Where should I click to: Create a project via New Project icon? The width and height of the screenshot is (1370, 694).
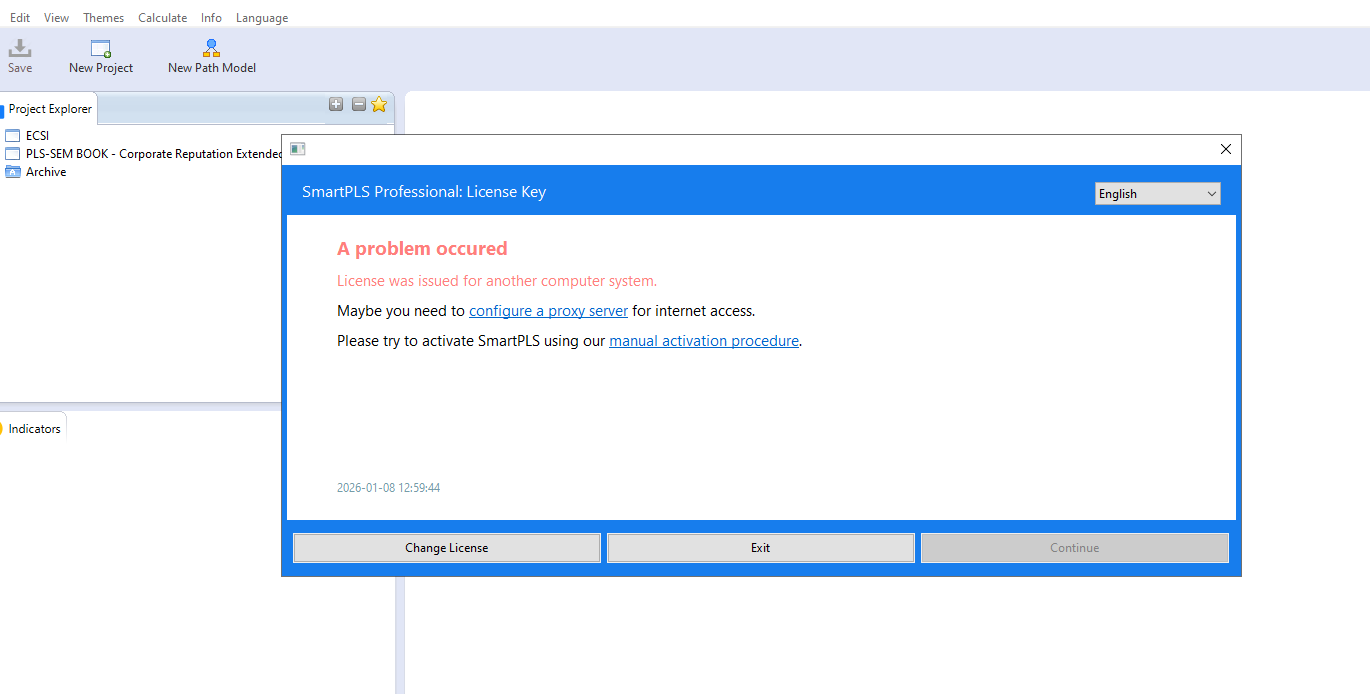pos(100,49)
